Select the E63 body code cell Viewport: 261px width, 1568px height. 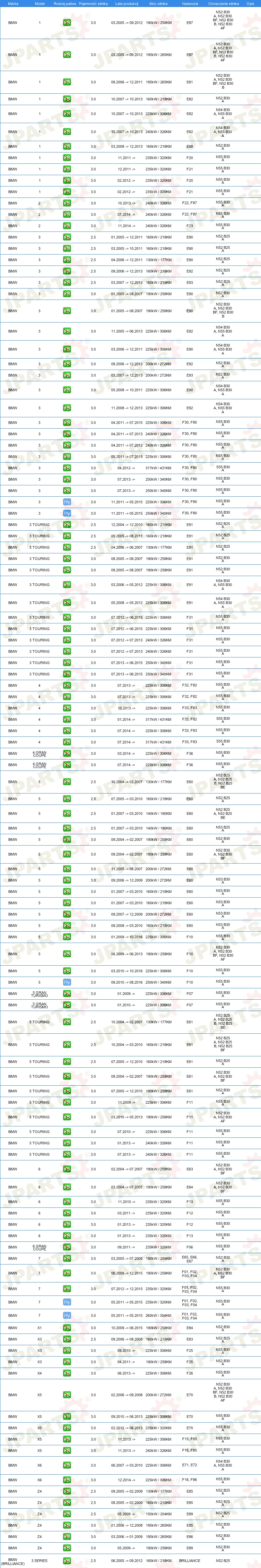pyautogui.click(x=190, y=1169)
